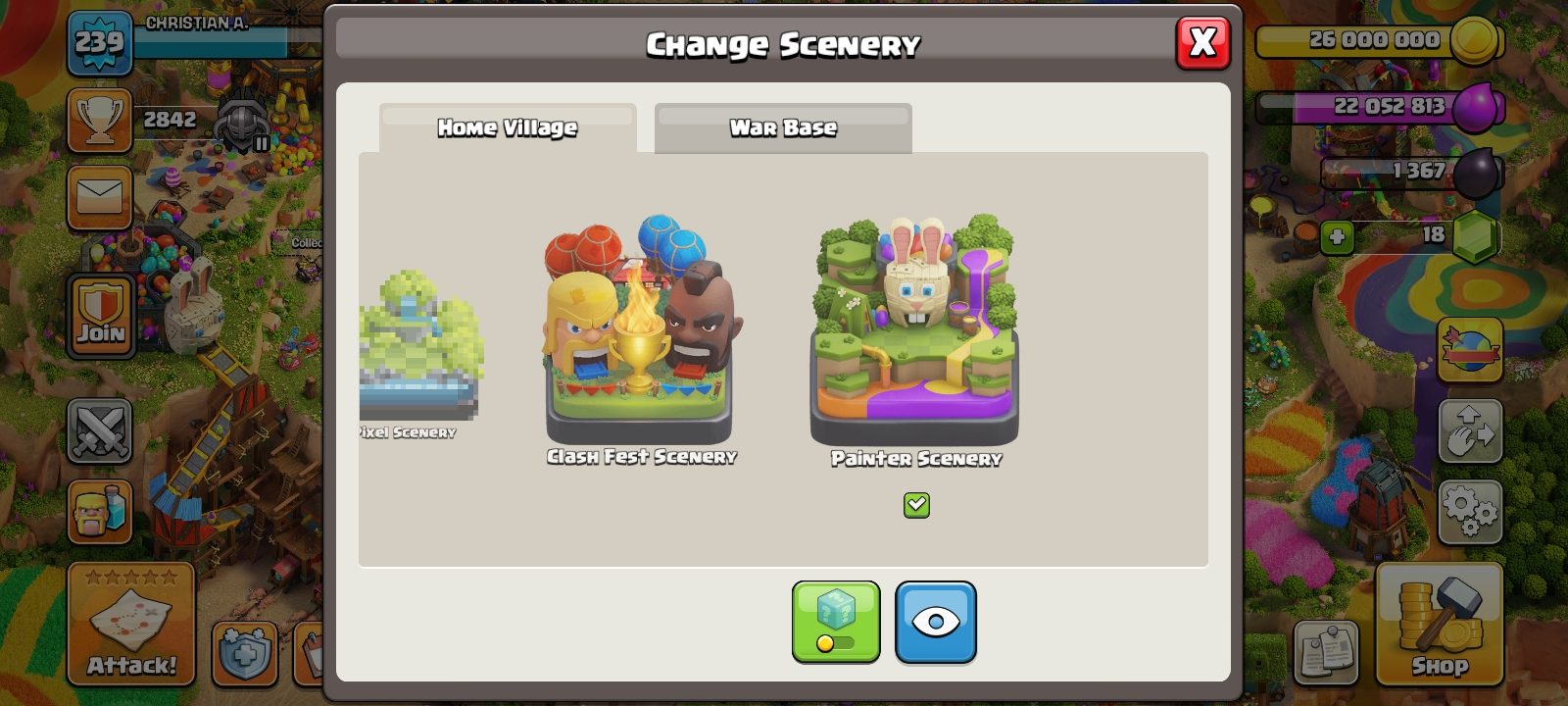Tap the Join clan shield icon

coord(101,316)
